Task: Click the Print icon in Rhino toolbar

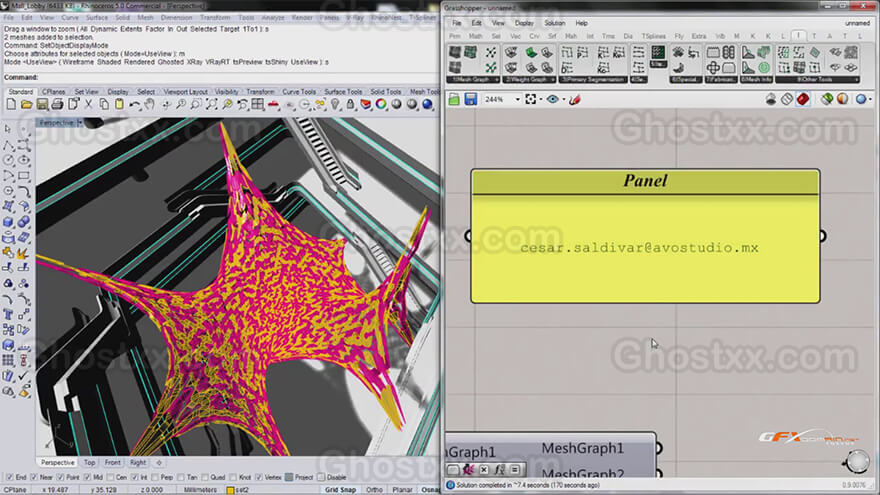Action: tap(57, 104)
